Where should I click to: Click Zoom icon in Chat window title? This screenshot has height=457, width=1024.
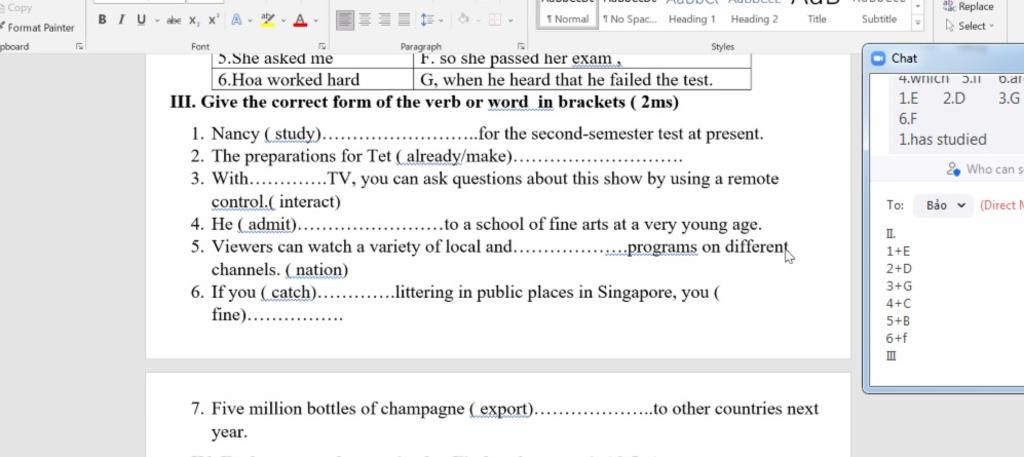[x=878, y=58]
